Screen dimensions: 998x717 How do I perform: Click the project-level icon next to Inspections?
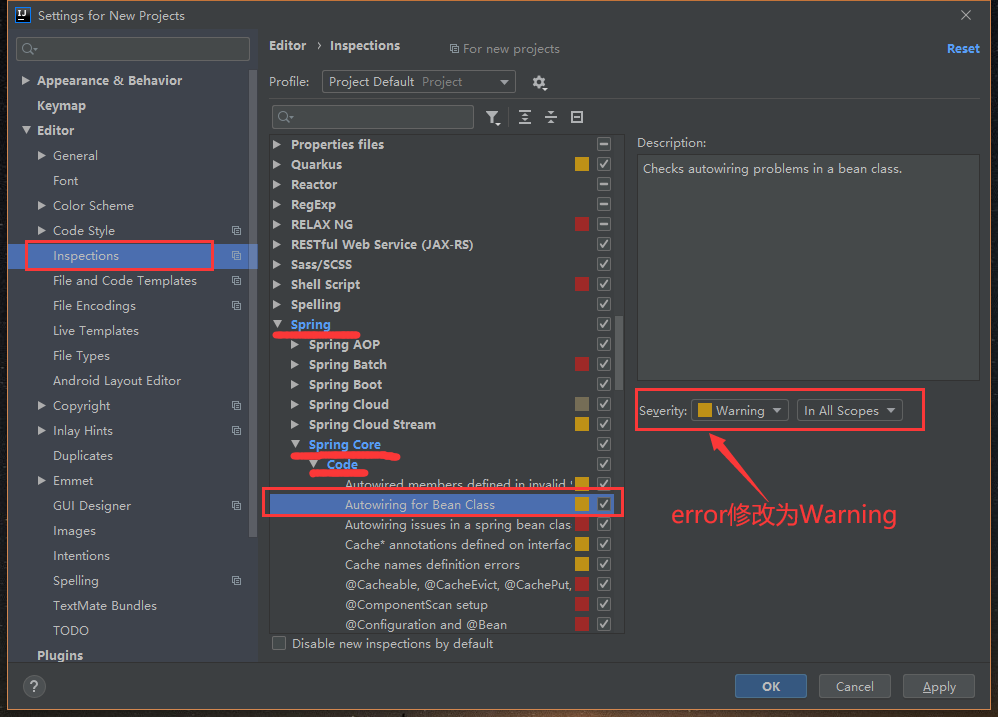pos(236,256)
